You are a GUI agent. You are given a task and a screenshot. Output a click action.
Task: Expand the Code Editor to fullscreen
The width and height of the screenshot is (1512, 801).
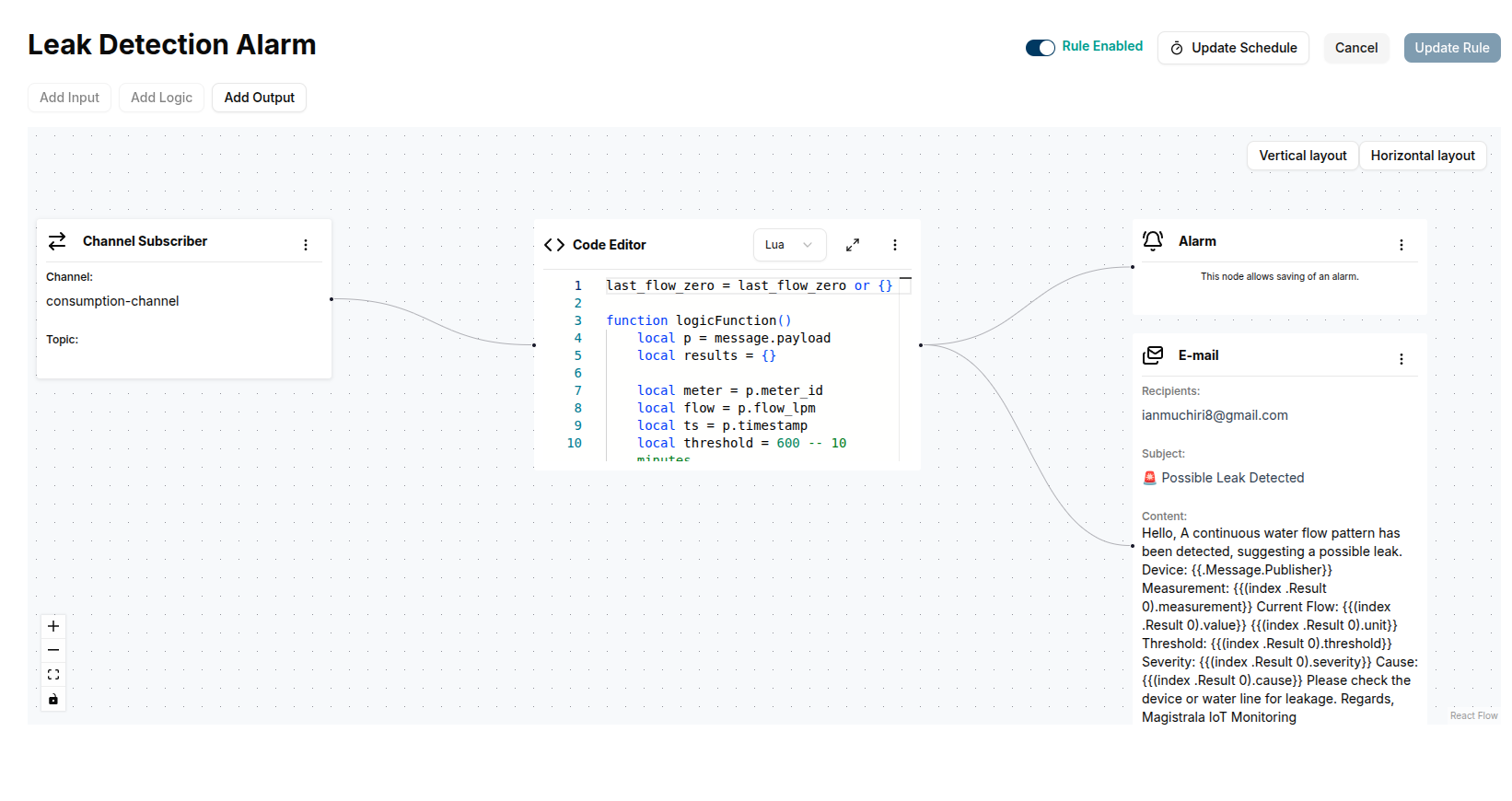tap(853, 245)
